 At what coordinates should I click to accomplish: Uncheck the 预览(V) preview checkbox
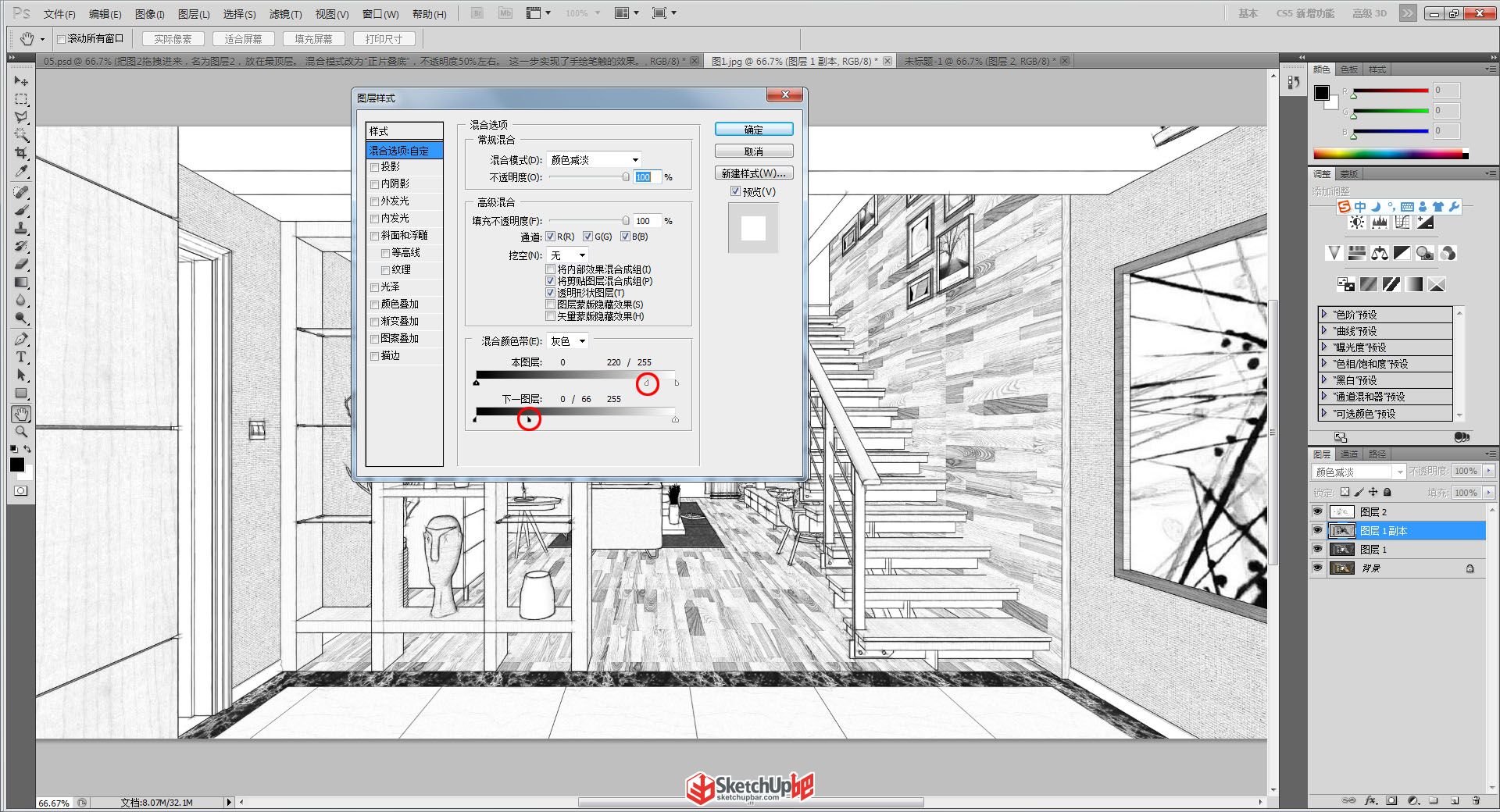point(735,191)
